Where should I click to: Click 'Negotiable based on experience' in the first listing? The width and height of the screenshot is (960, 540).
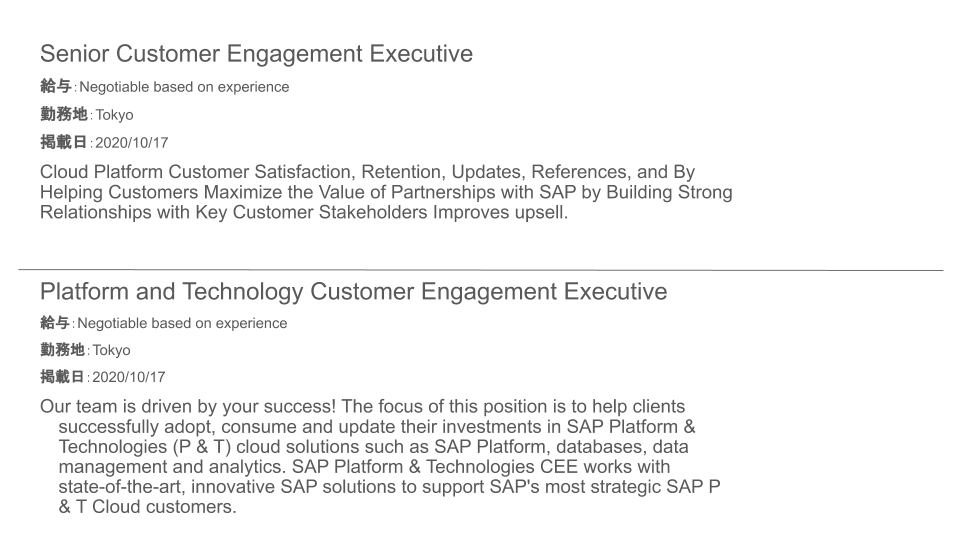point(184,87)
